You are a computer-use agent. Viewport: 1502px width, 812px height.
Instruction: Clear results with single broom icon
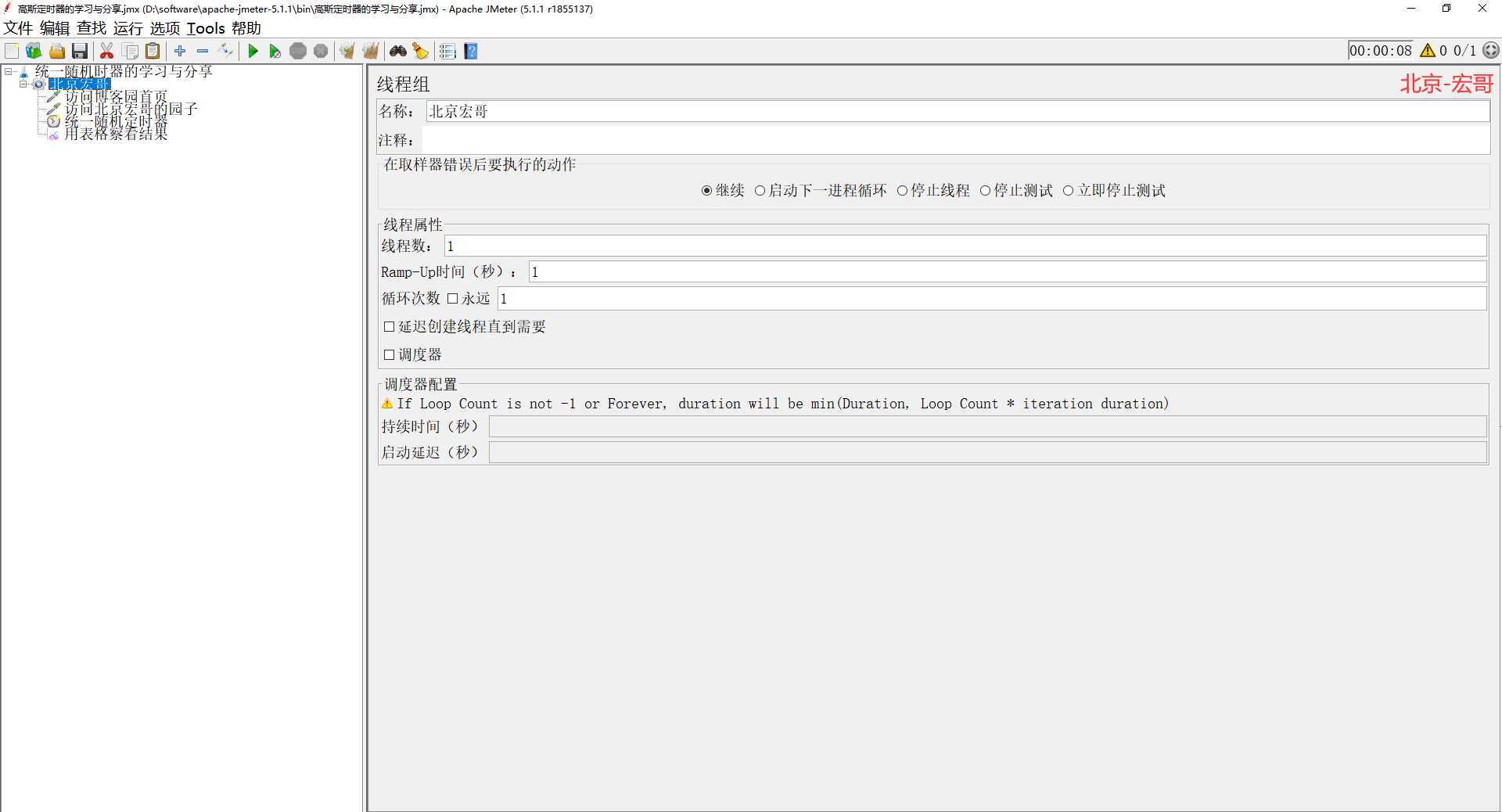pyautogui.click(x=347, y=52)
